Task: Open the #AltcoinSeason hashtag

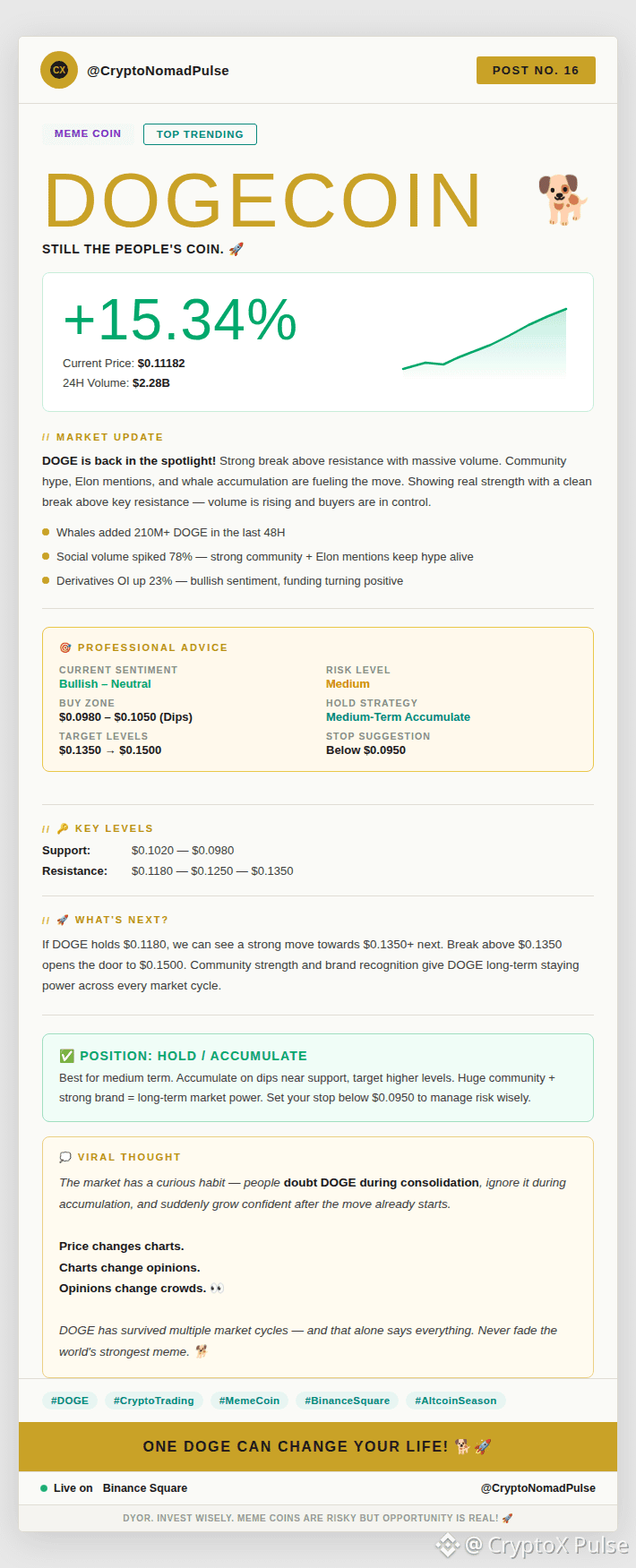Action: [x=456, y=1401]
